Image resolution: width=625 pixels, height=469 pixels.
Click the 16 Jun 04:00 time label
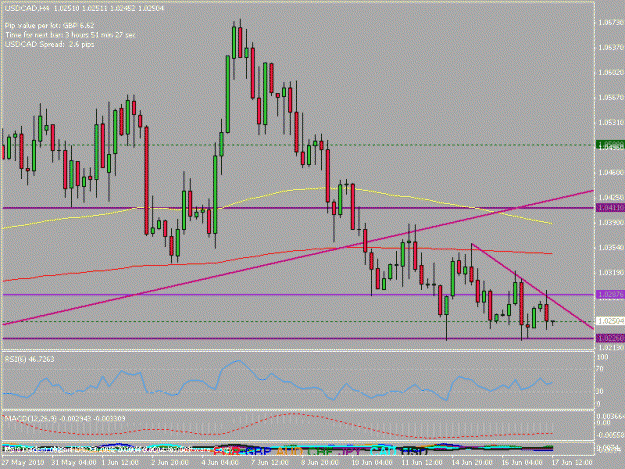(x=521, y=463)
